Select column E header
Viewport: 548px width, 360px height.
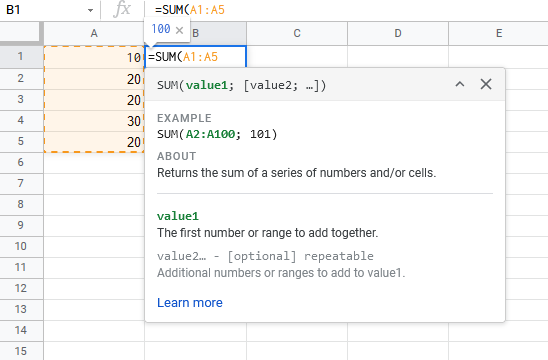(498, 34)
